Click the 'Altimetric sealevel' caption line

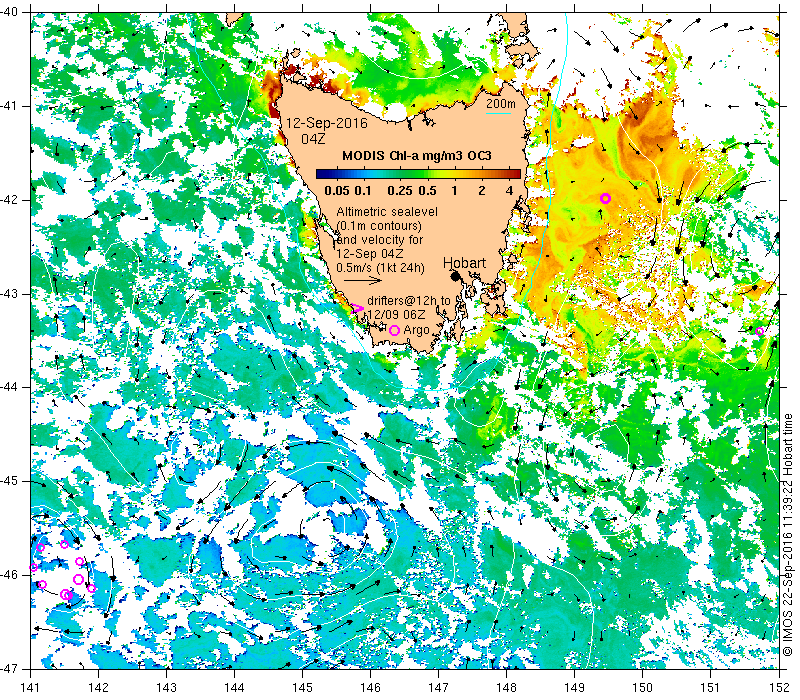tap(387, 212)
